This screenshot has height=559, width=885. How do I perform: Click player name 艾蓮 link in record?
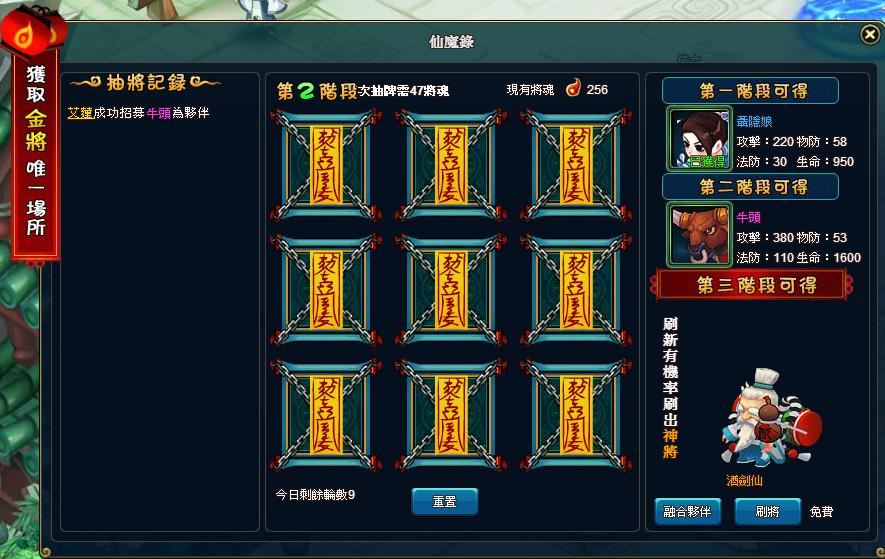coord(80,113)
